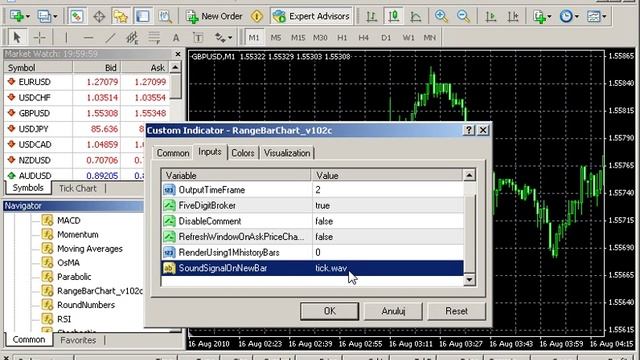This screenshot has height=360, width=640.
Task: Open the Indicators list dropdown icon
Action: point(542,16)
